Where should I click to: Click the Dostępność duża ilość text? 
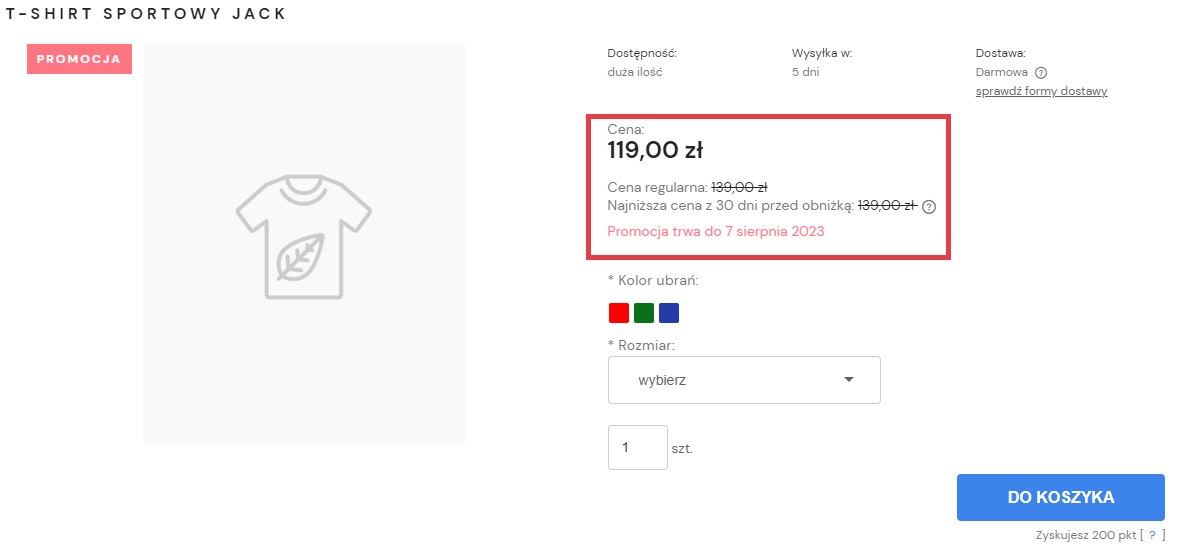(x=642, y=63)
